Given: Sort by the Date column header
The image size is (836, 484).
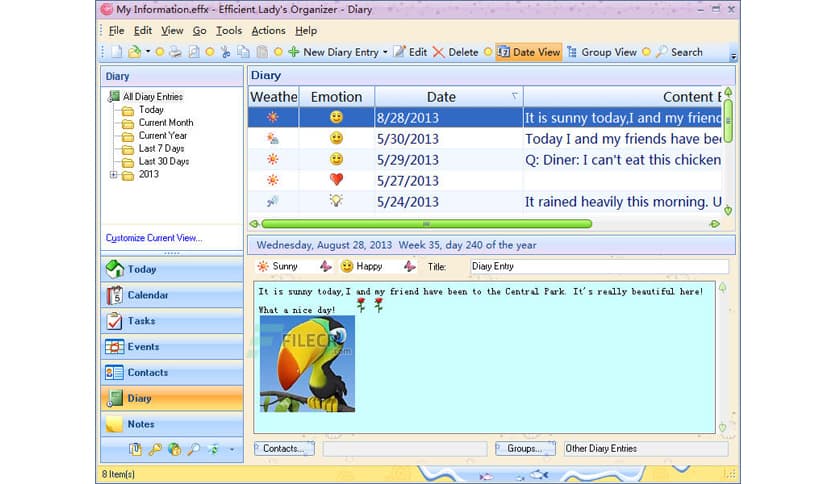Looking at the screenshot, I should point(448,96).
